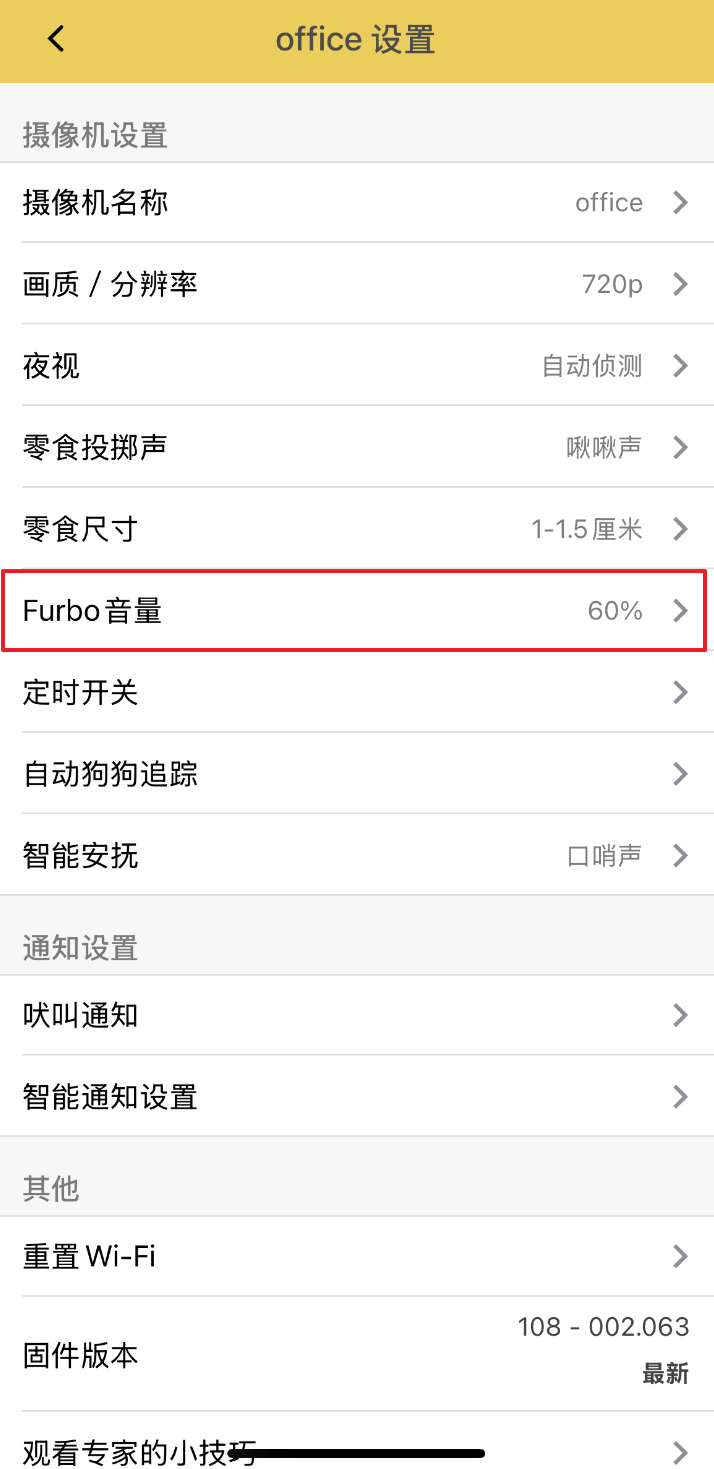Image resolution: width=714 pixels, height=1469 pixels.
Task: Open Furbo音量 60% volume setting
Action: pyautogui.click(x=356, y=610)
